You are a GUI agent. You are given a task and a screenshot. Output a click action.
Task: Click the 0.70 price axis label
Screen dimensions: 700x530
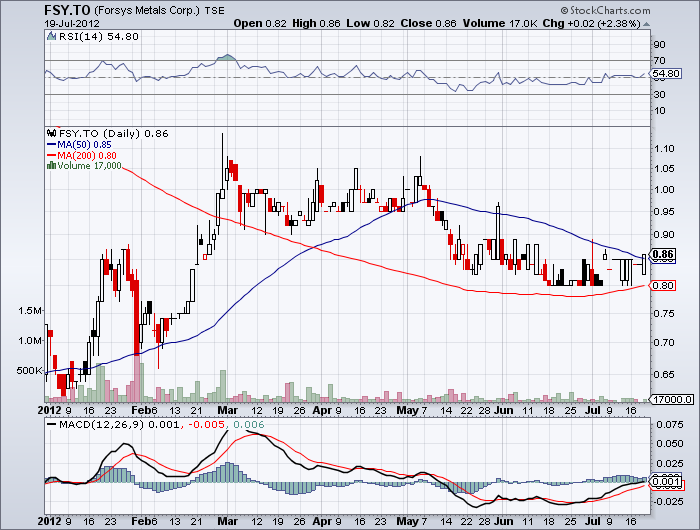[664, 343]
